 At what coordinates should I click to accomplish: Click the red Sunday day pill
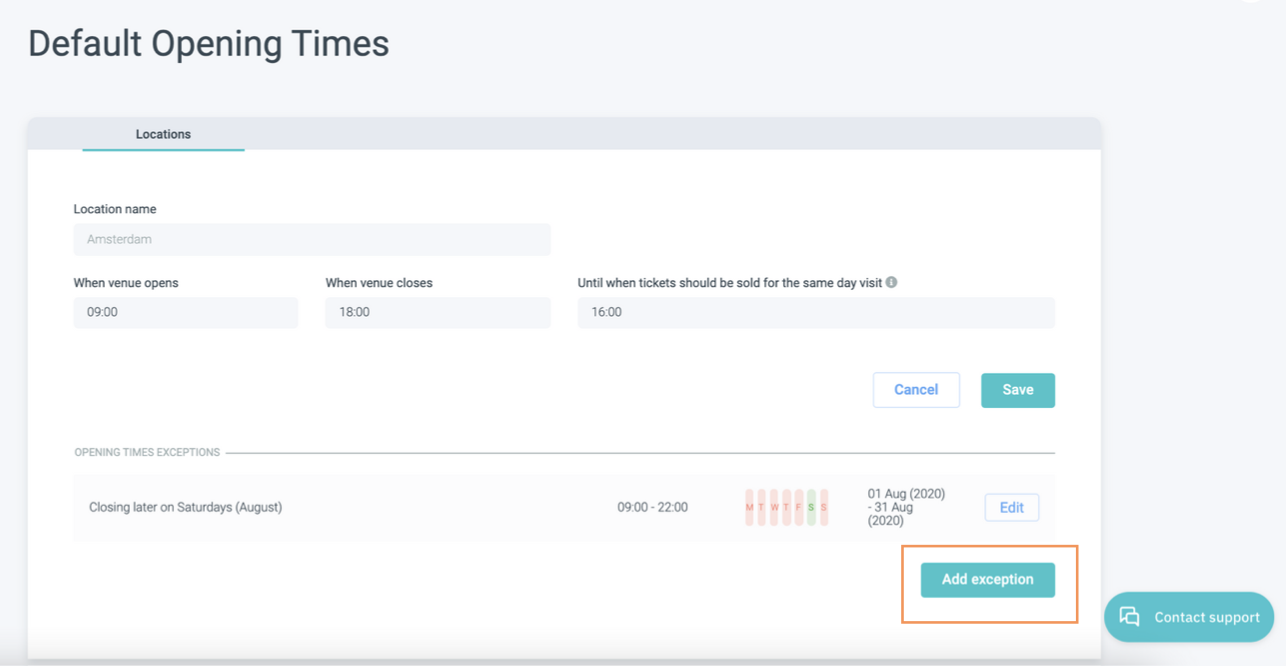click(824, 507)
